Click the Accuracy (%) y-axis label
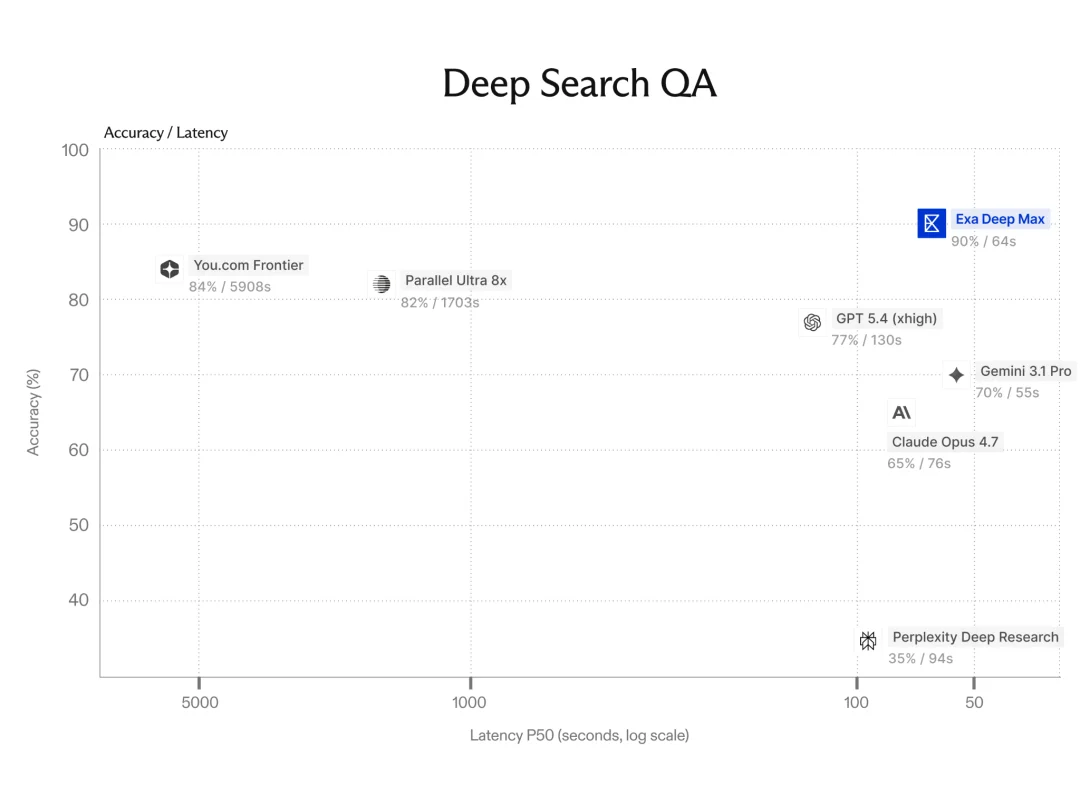The width and height of the screenshot is (1080, 796). click(x=32, y=412)
